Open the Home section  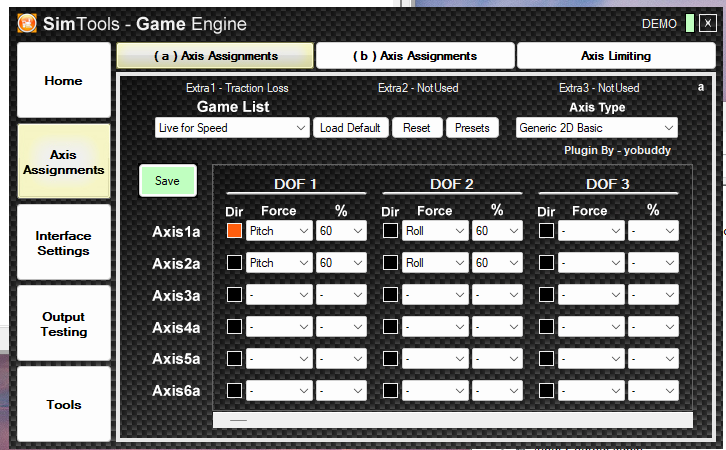point(63,80)
